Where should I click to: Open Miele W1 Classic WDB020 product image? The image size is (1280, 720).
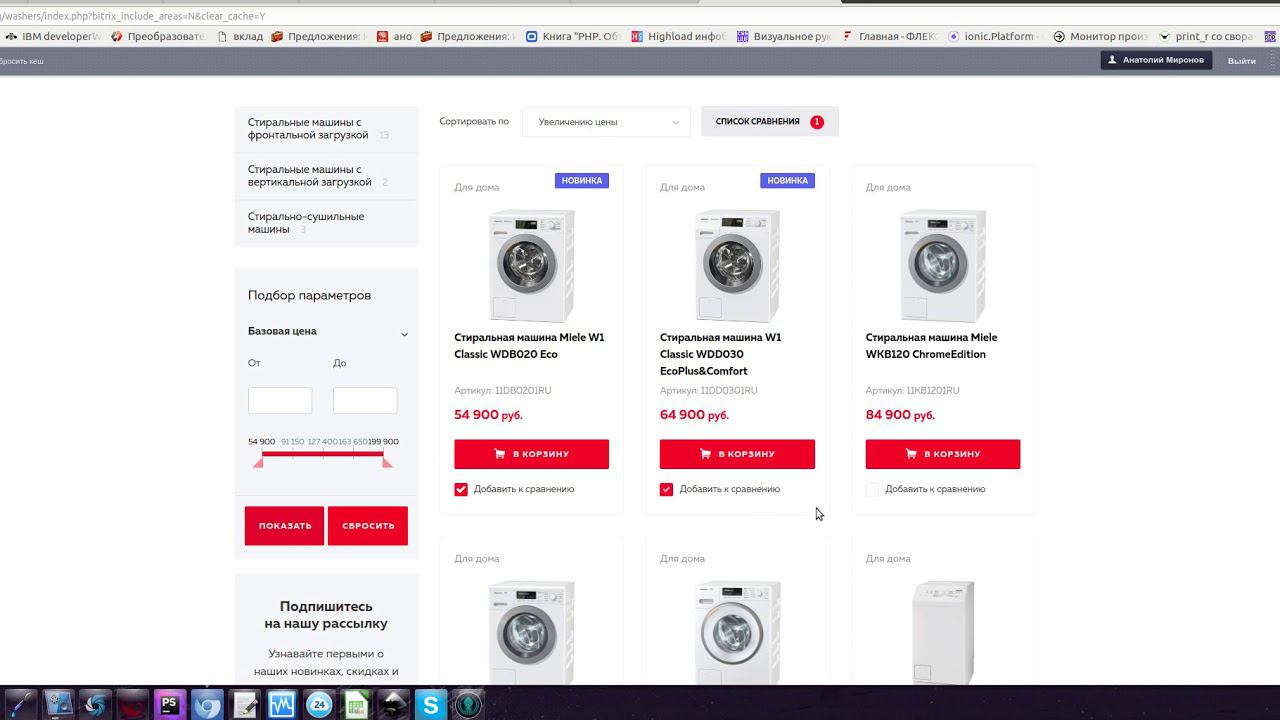pyautogui.click(x=531, y=265)
